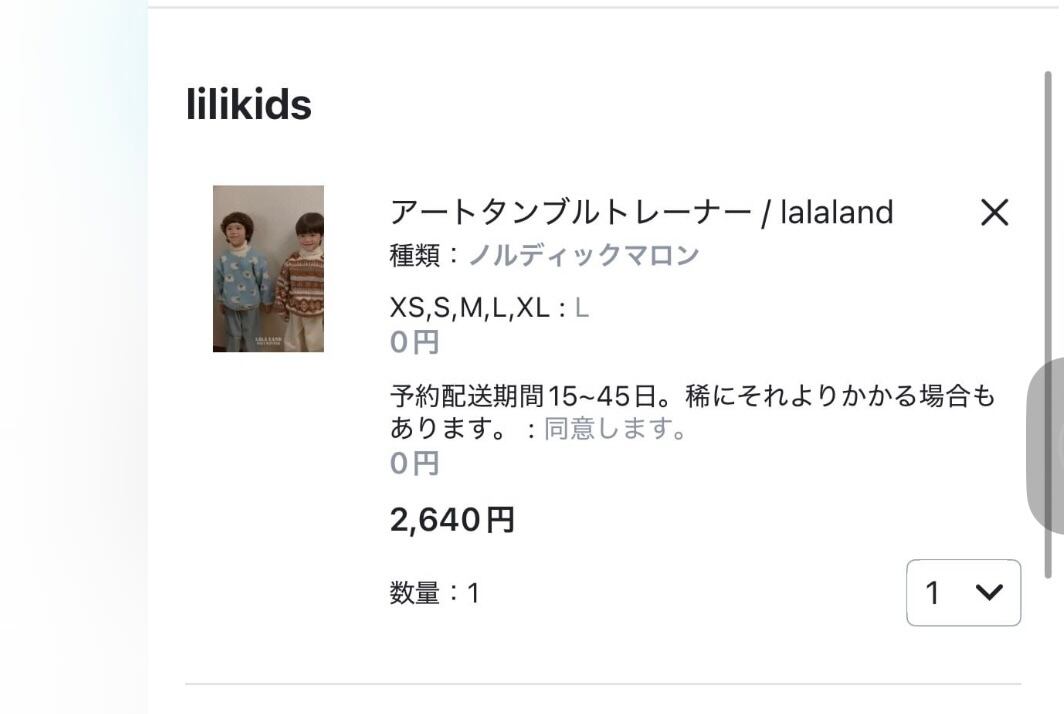This screenshot has width=1064, height=714.
Task: Click the 0円 below the agreement line
Action: (414, 463)
